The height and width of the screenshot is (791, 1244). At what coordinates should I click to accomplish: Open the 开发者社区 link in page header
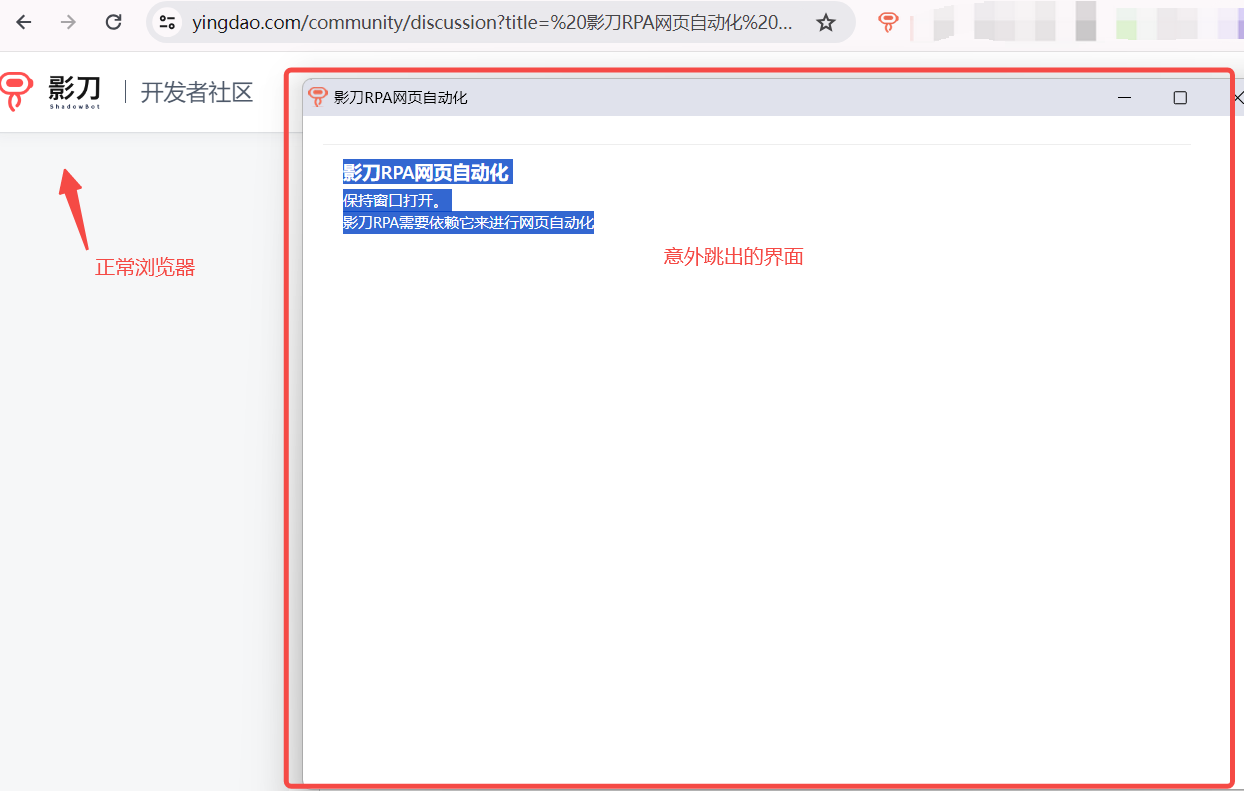coord(197,92)
